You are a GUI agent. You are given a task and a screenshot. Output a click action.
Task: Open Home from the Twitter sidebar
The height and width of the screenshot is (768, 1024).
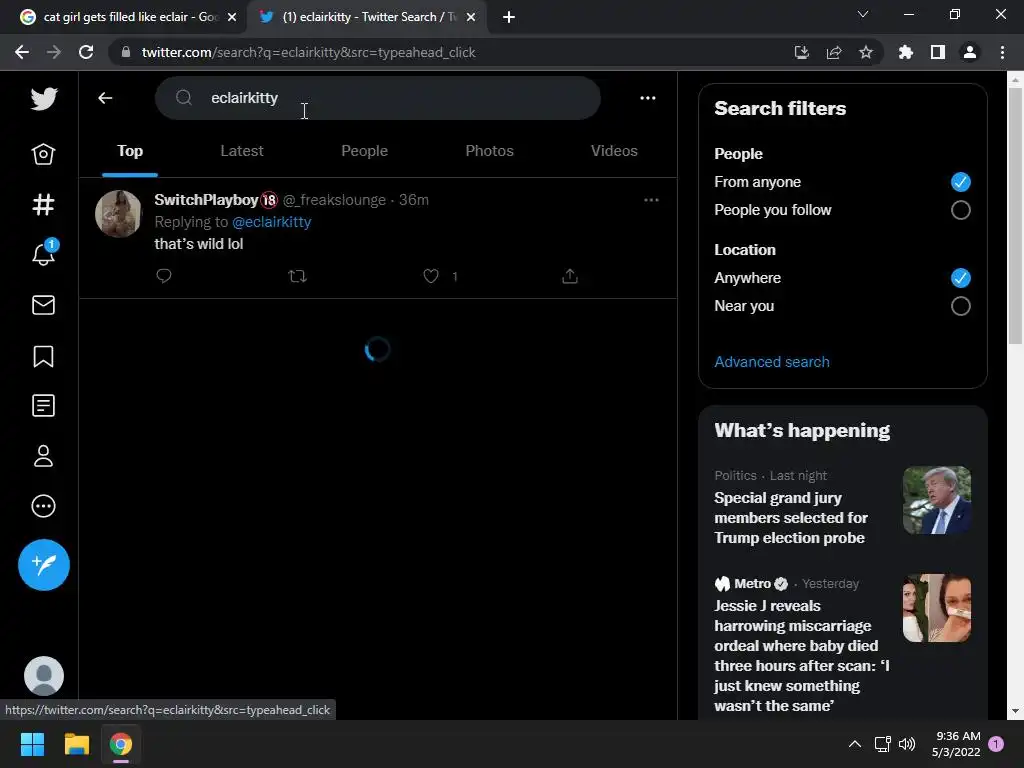(x=43, y=154)
